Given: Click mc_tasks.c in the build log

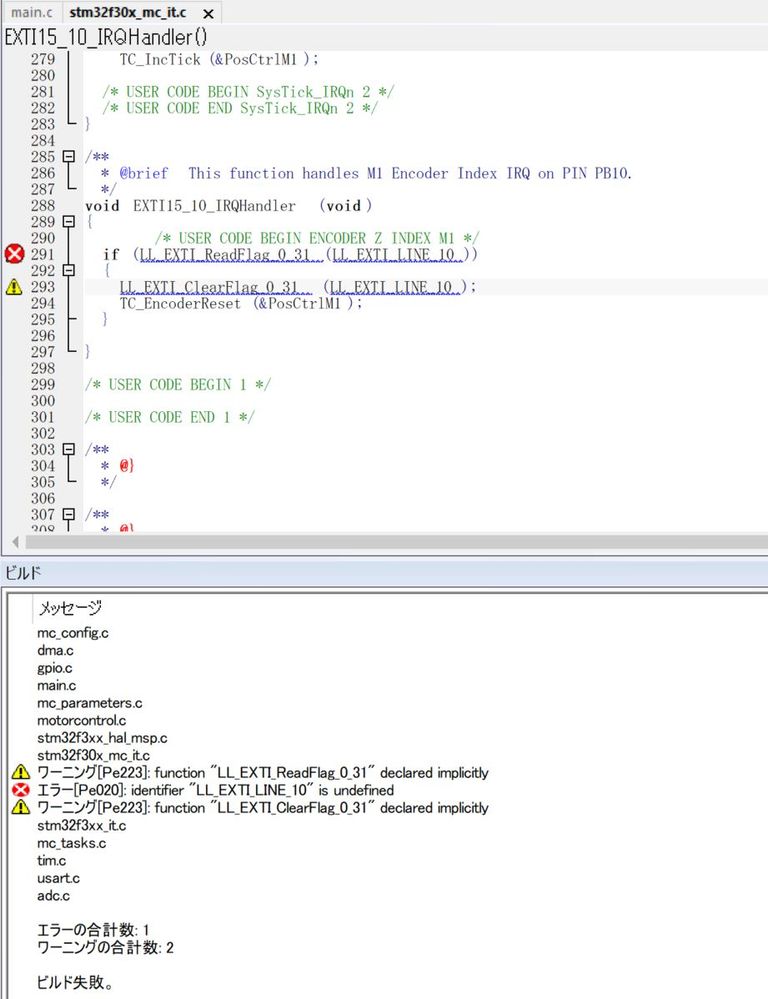Looking at the screenshot, I should point(71,844).
